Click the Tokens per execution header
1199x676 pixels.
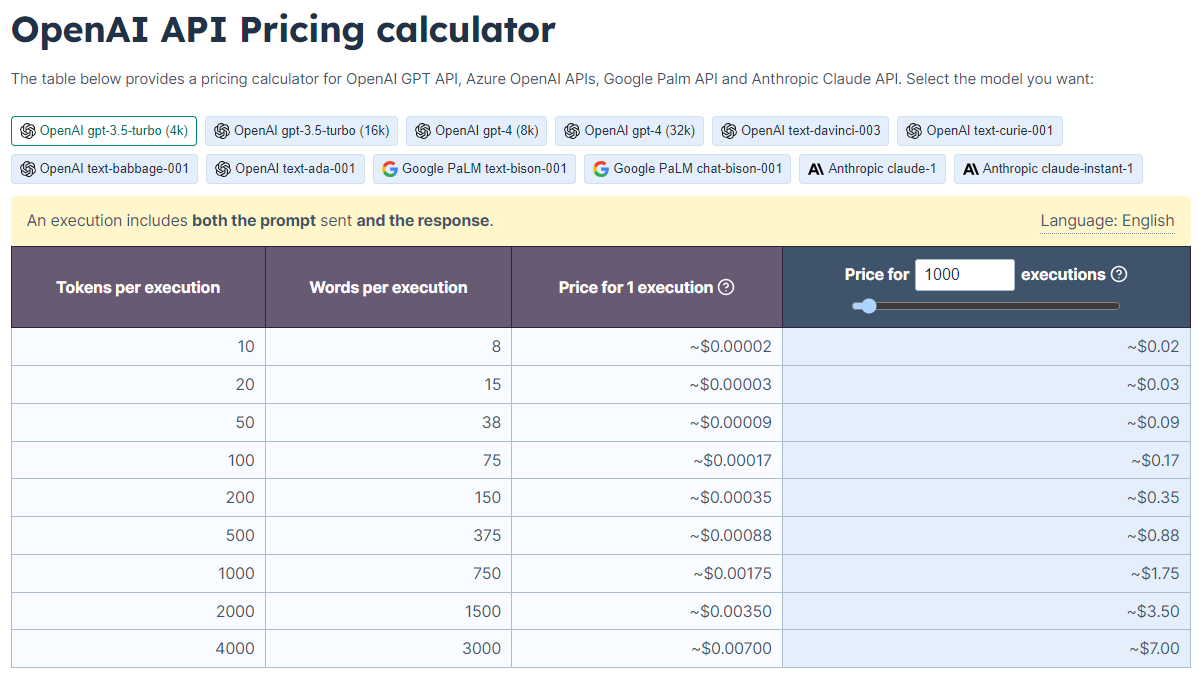click(x=138, y=287)
